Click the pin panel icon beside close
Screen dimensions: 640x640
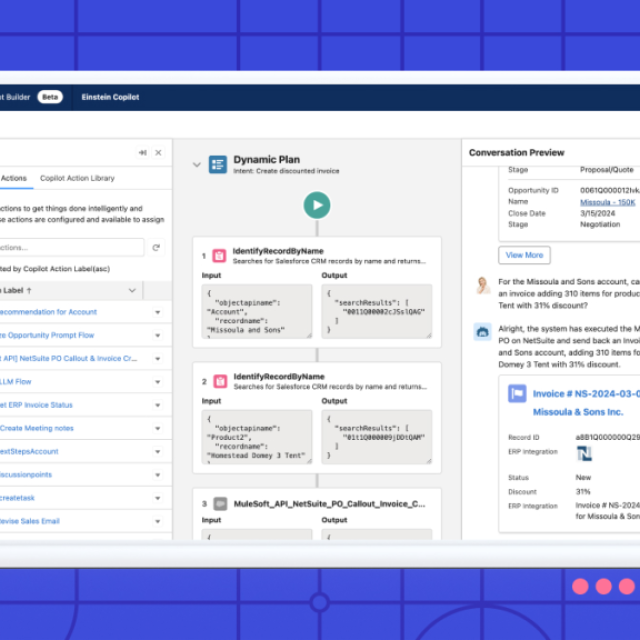tap(142, 153)
